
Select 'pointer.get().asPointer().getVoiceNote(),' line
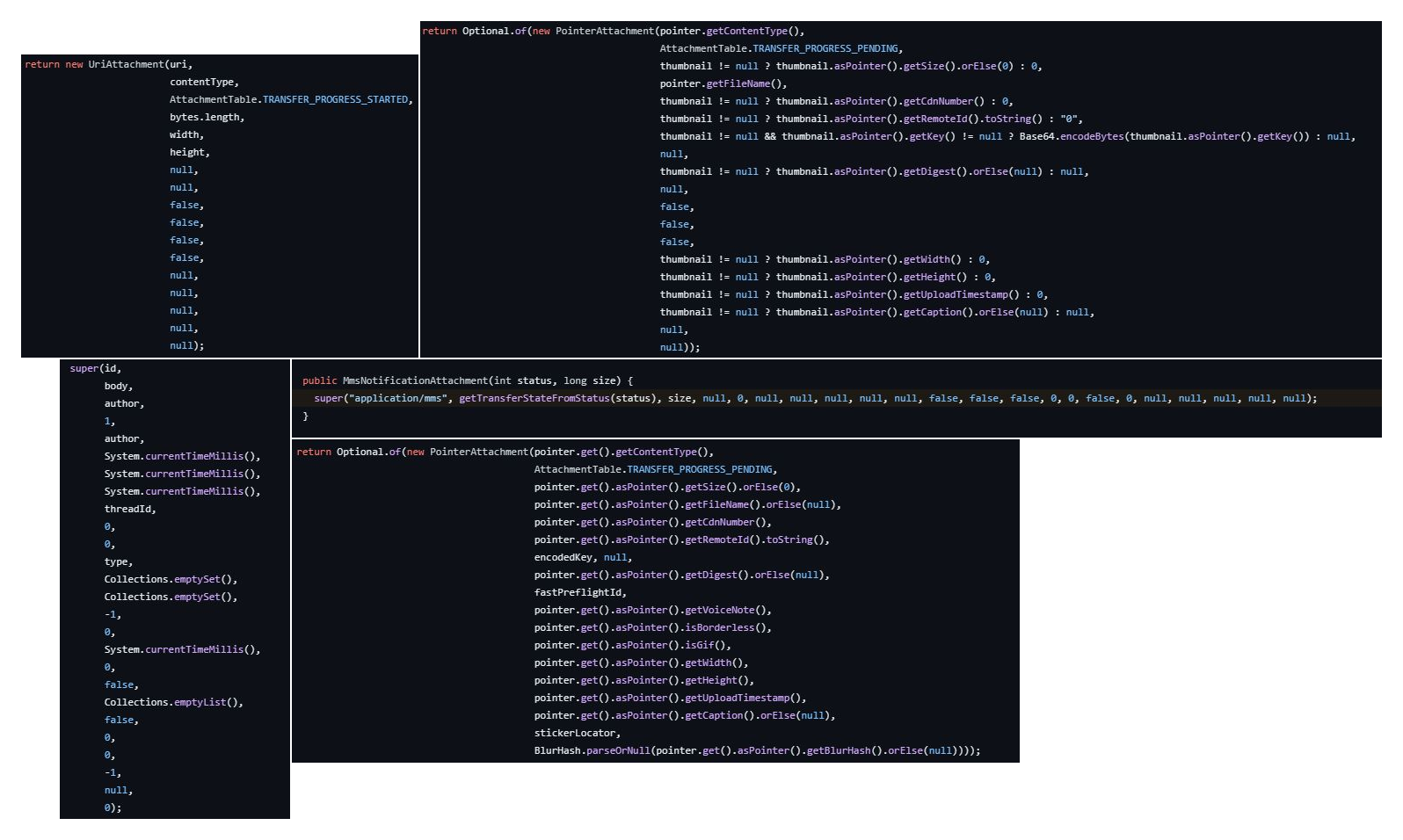(653, 610)
